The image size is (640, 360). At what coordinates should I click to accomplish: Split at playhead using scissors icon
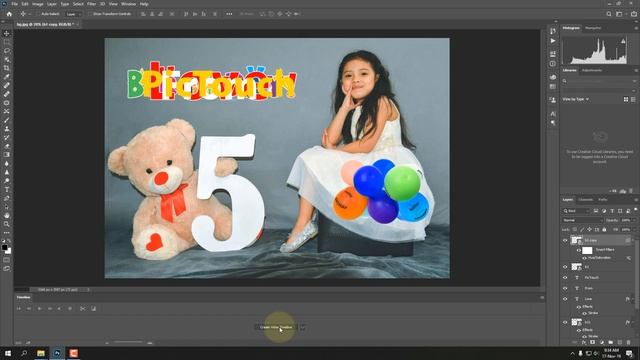point(83,309)
